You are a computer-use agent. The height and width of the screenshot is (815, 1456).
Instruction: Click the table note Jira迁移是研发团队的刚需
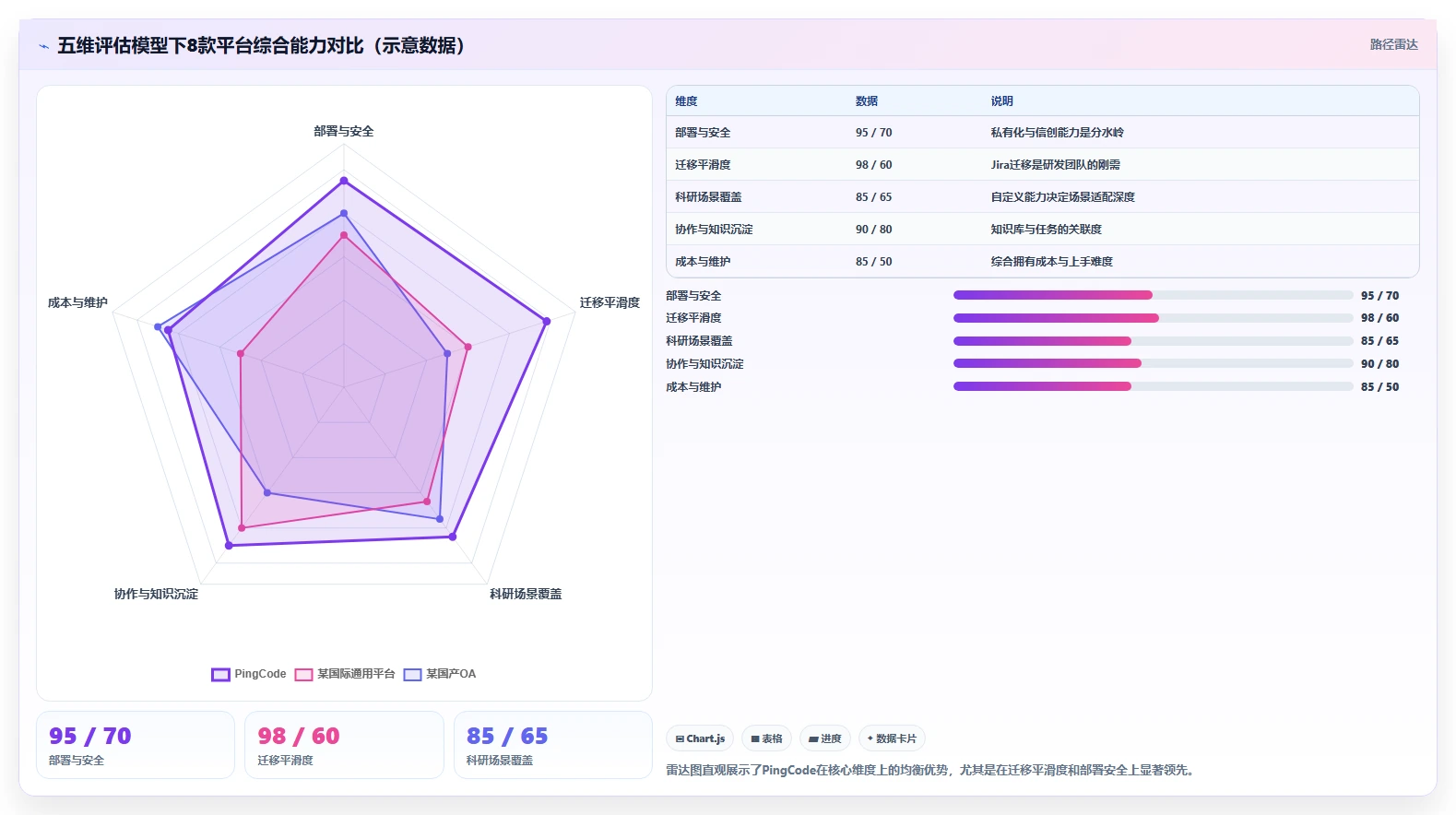point(1056,165)
